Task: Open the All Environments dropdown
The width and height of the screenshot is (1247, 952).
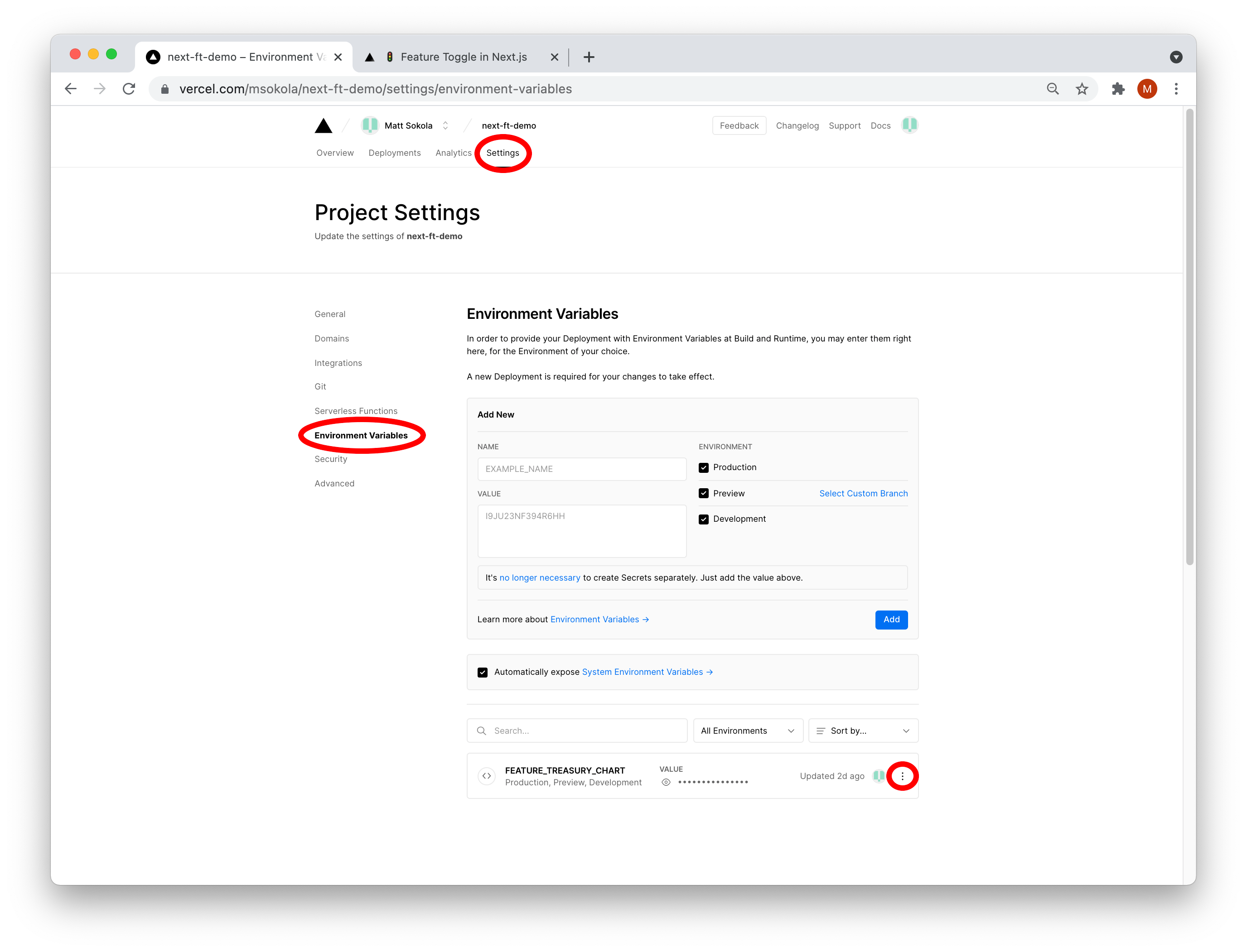Action: [x=748, y=731]
